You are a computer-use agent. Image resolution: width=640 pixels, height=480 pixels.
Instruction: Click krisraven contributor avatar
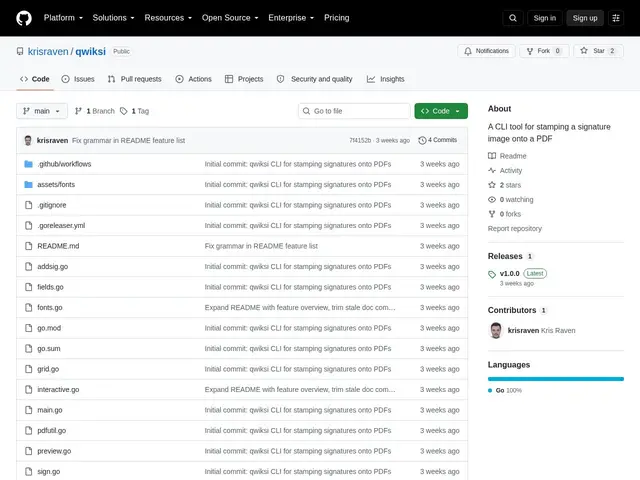[496, 331]
